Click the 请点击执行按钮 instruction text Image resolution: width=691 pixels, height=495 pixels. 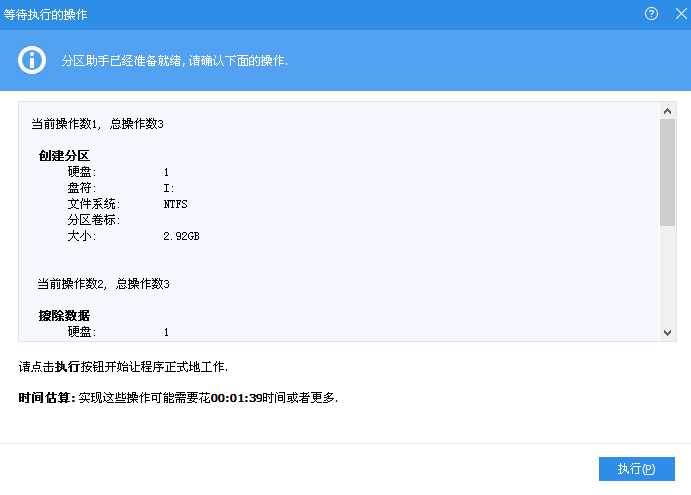coord(123,367)
